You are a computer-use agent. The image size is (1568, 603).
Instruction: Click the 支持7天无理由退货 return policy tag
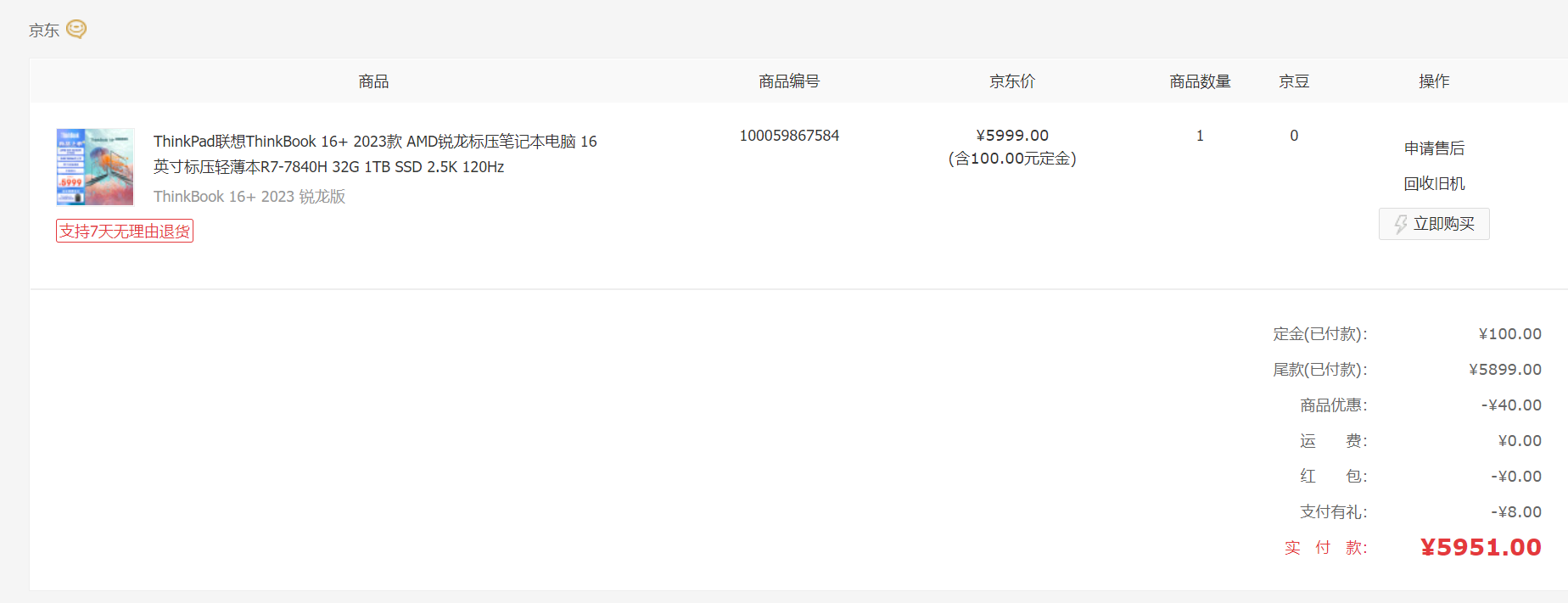[125, 231]
